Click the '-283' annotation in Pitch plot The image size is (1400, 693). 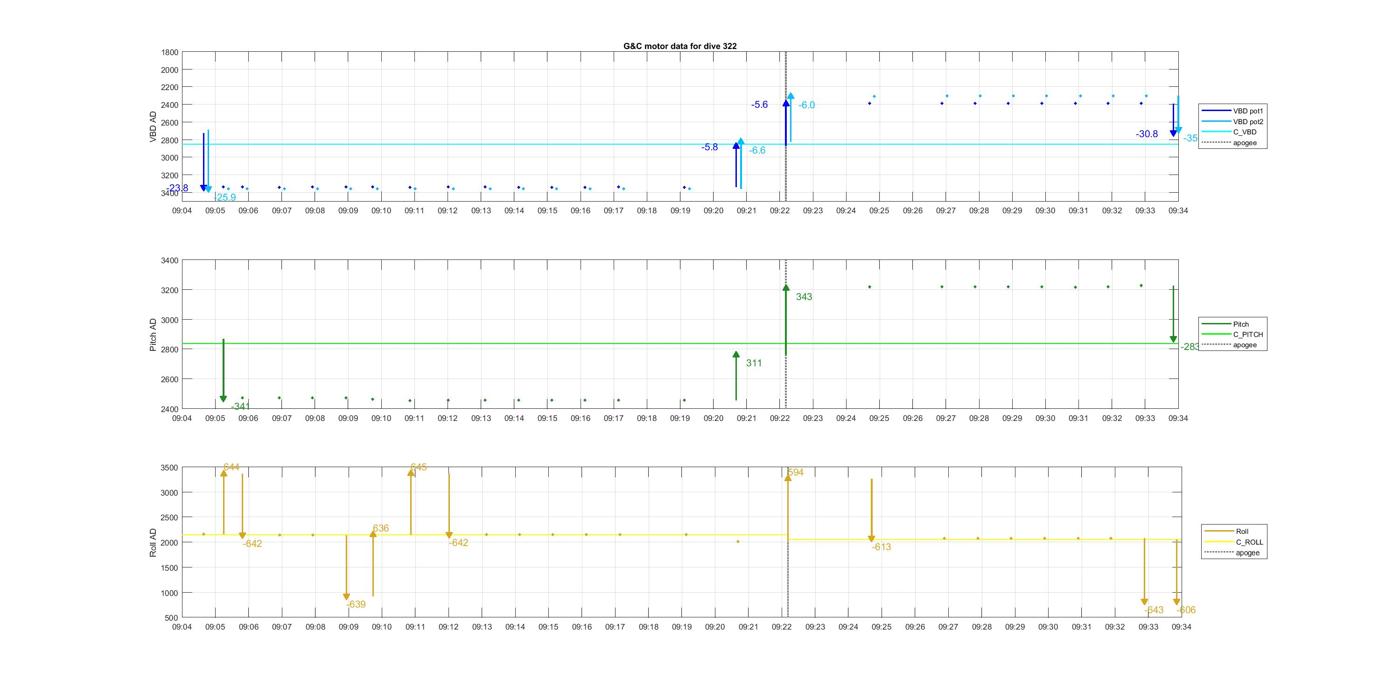(1190, 346)
